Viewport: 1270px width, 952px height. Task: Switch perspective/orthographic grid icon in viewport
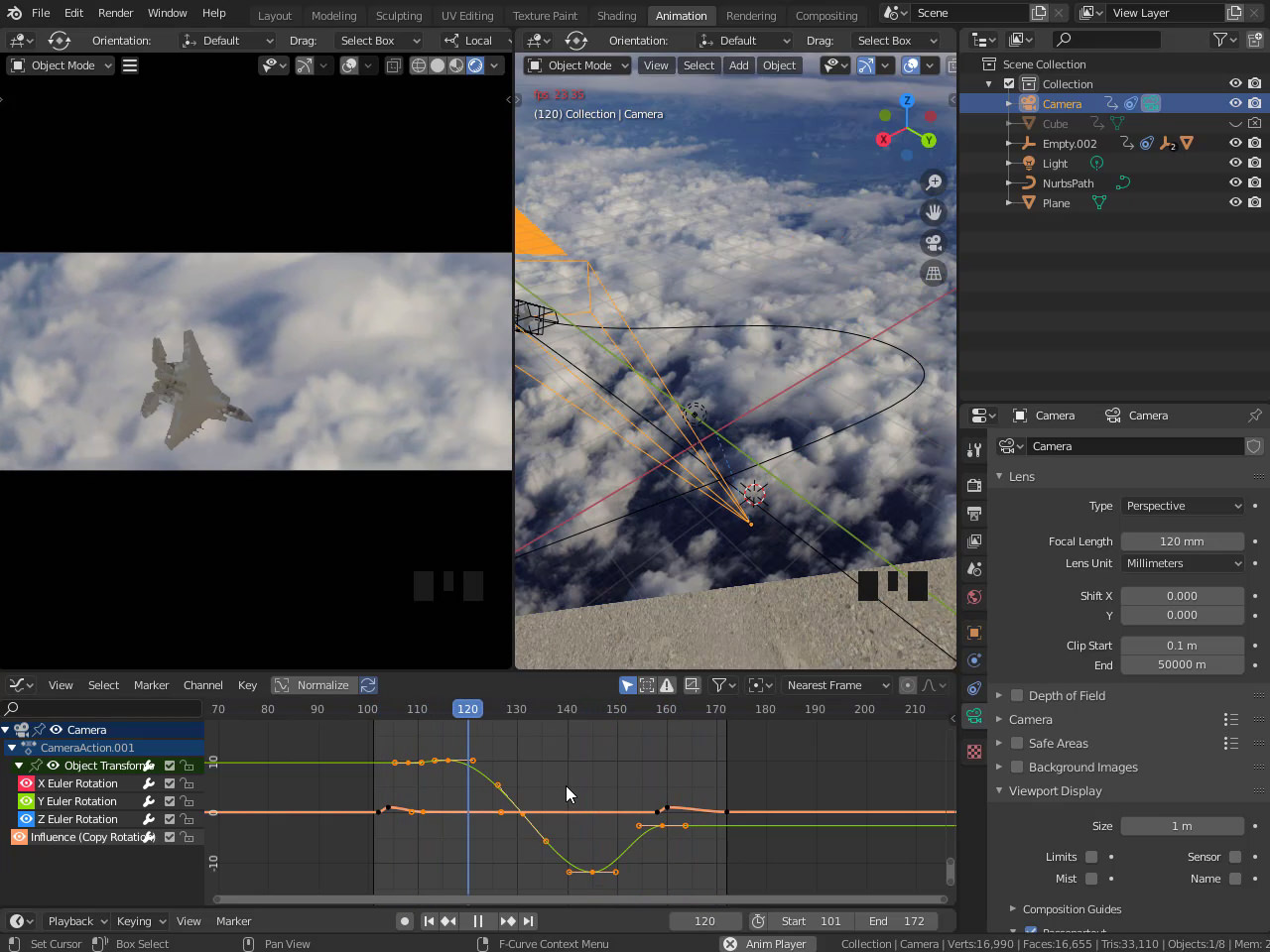(x=933, y=274)
